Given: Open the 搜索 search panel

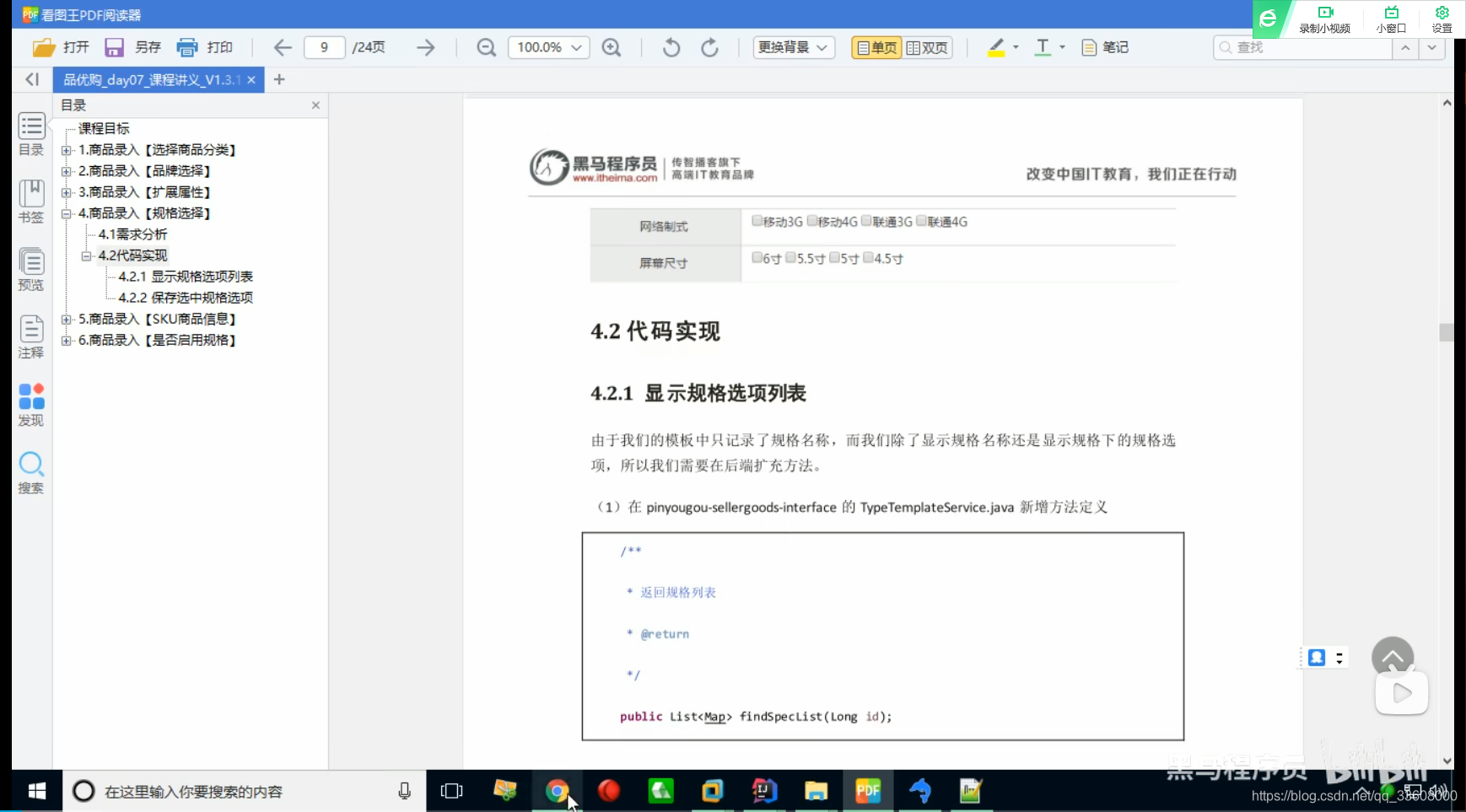Looking at the screenshot, I should [31, 472].
